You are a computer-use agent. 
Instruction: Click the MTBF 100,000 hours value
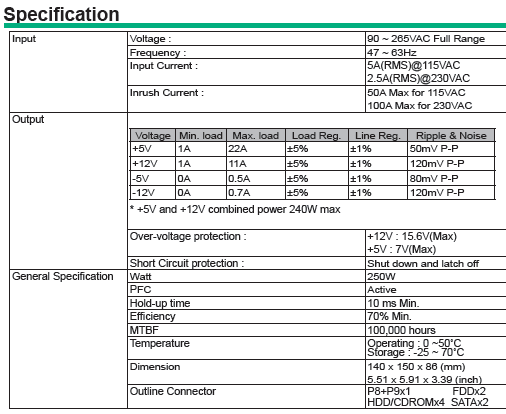tap(401, 330)
